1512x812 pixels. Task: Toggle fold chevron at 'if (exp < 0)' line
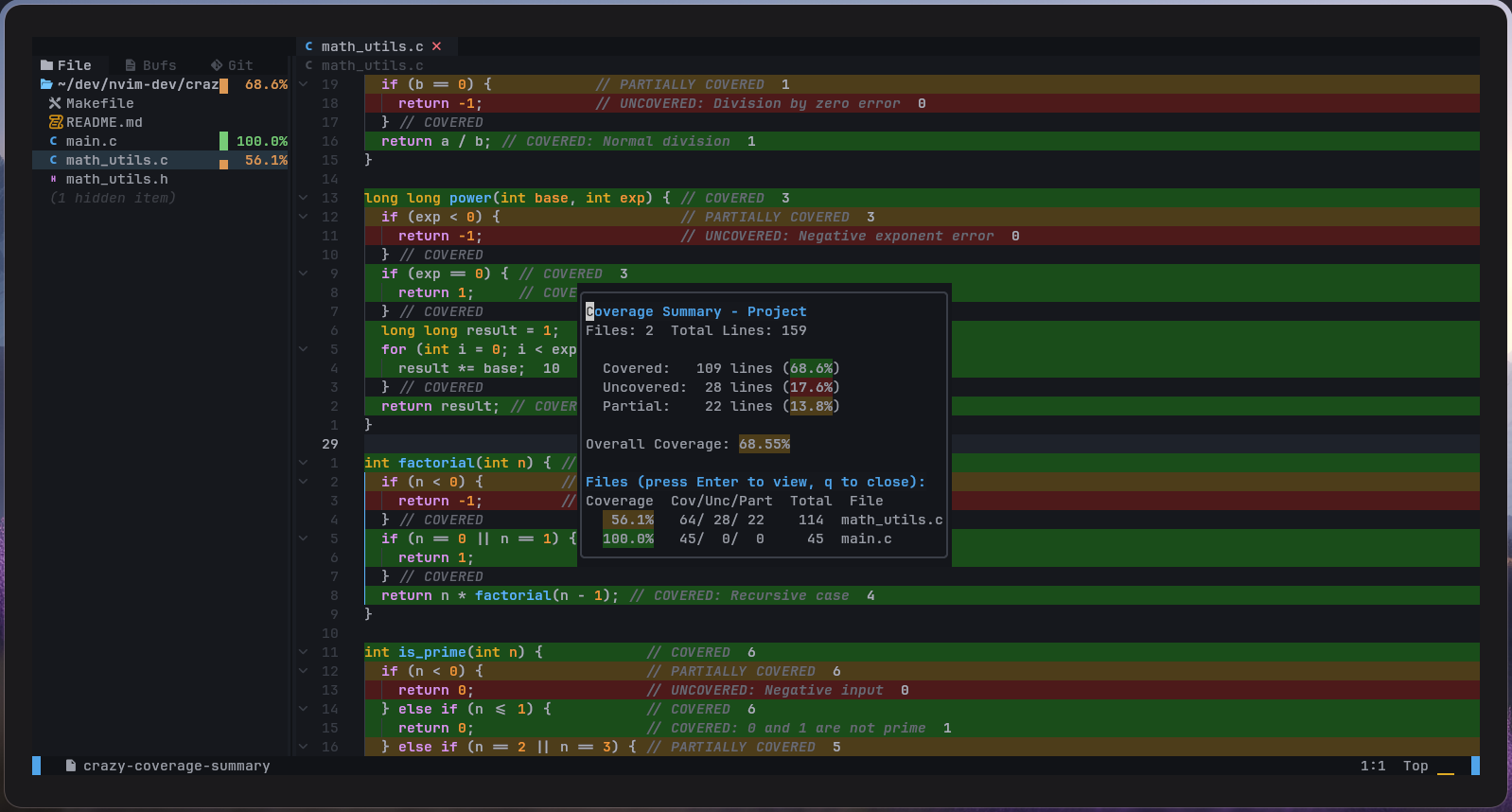(x=303, y=217)
